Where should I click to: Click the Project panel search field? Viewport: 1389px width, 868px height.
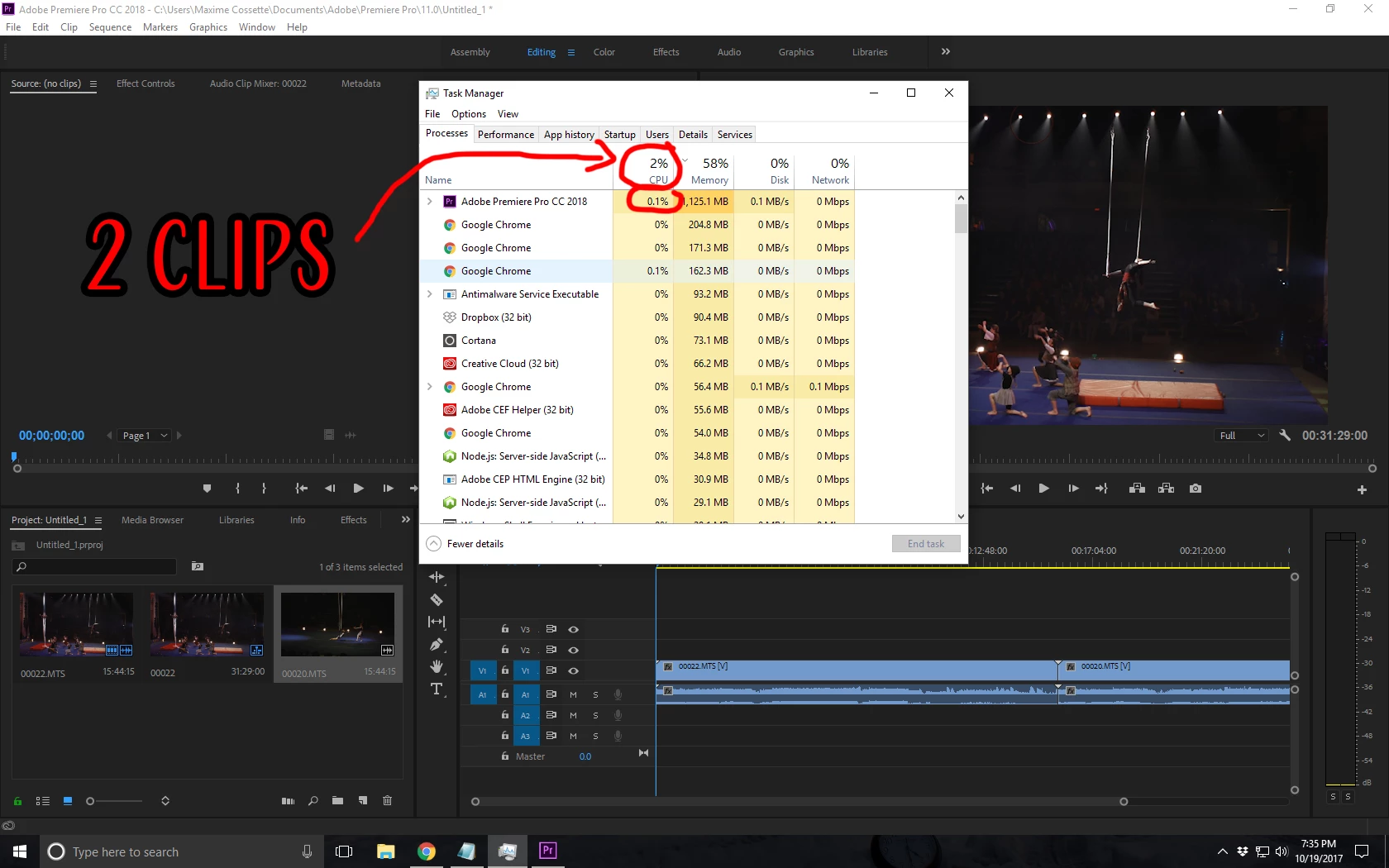(95, 566)
